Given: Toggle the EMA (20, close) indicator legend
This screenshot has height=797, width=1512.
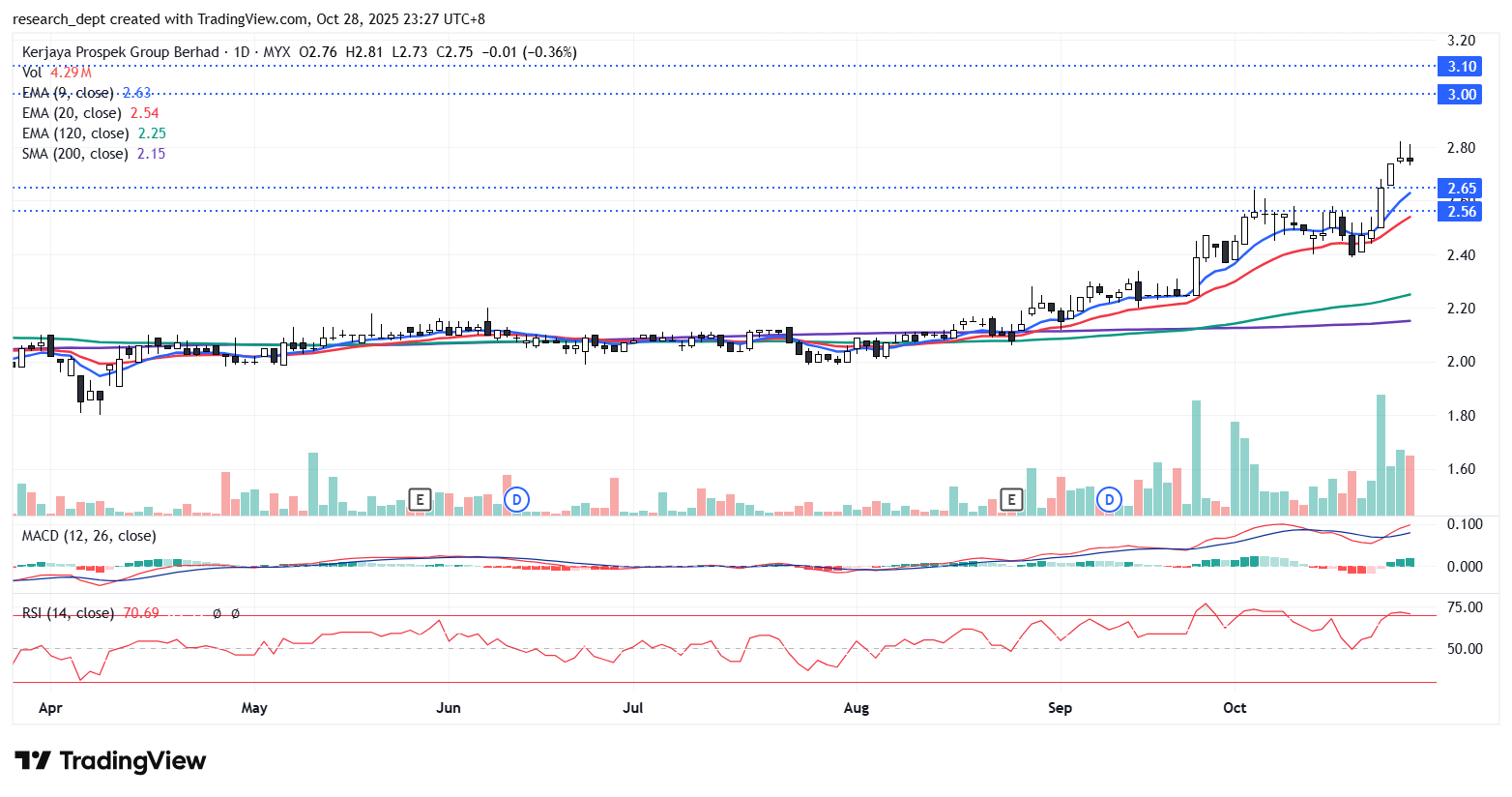Looking at the screenshot, I should pos(72,113).
